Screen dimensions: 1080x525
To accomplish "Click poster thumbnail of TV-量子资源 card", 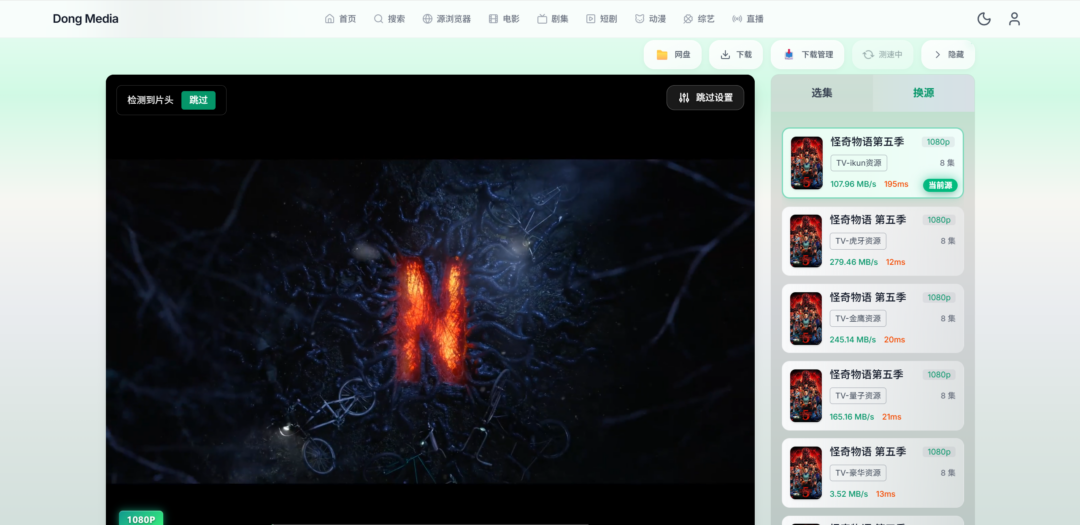I will tap(806, 395).
